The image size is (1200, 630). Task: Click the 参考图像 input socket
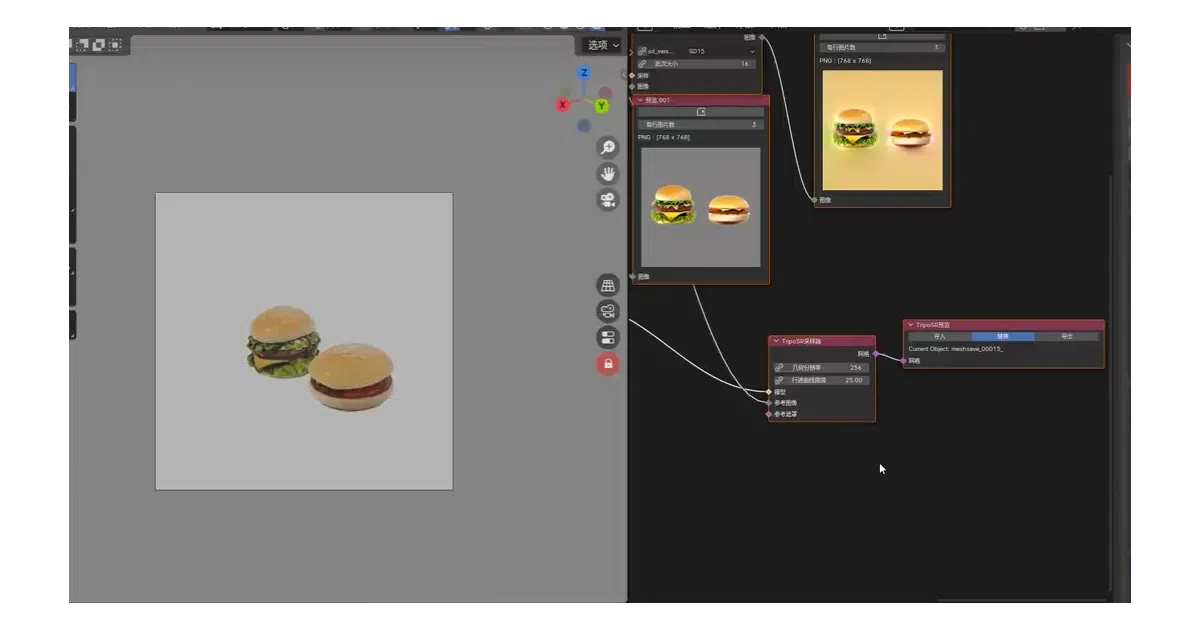click(769, 403)
